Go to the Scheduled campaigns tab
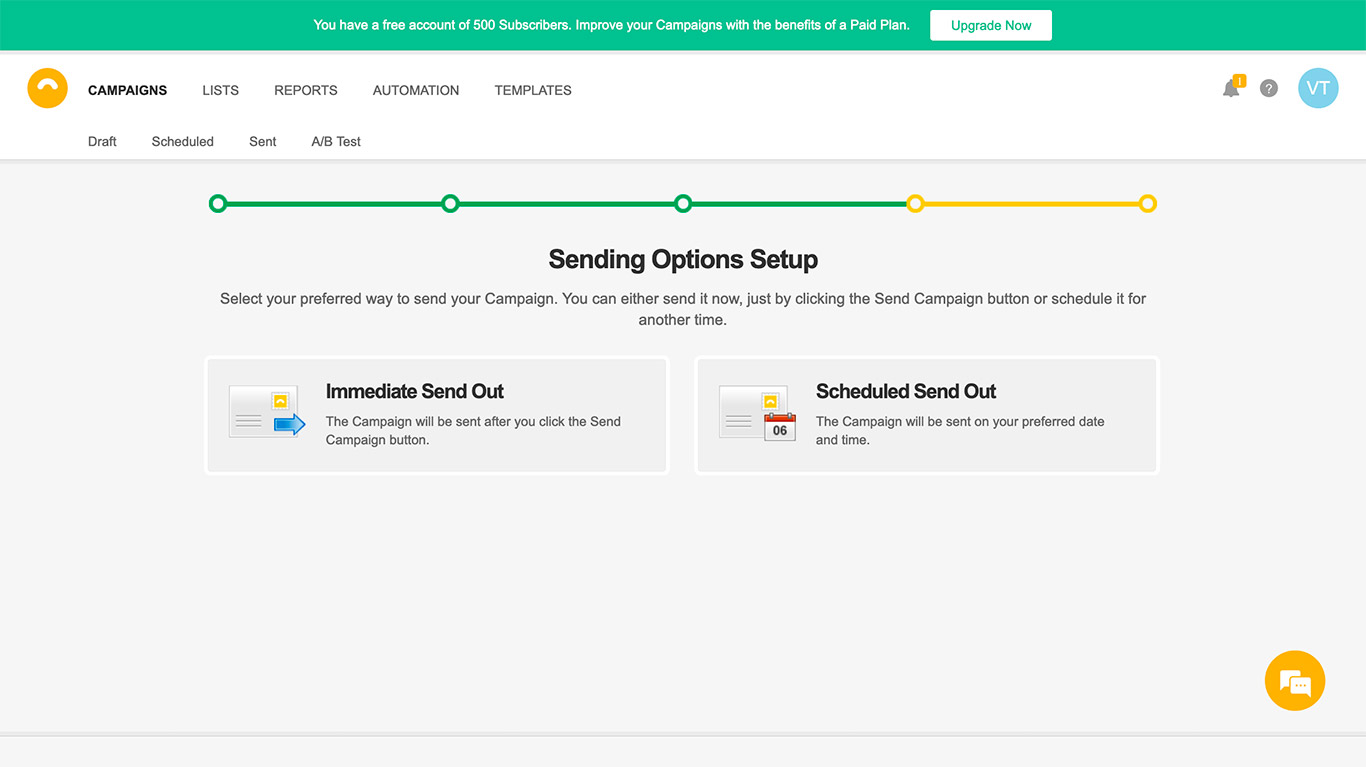This screenshot has height=767, width=1366. 183,141
